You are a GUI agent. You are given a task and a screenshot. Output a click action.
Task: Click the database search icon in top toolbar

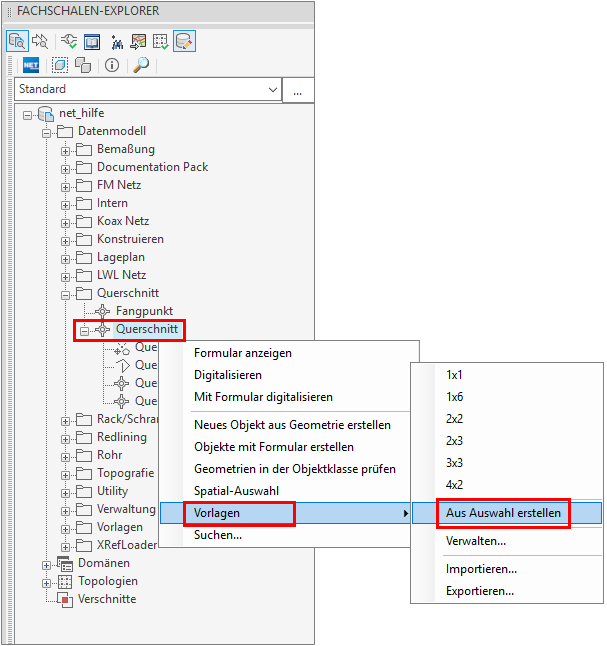17,41
